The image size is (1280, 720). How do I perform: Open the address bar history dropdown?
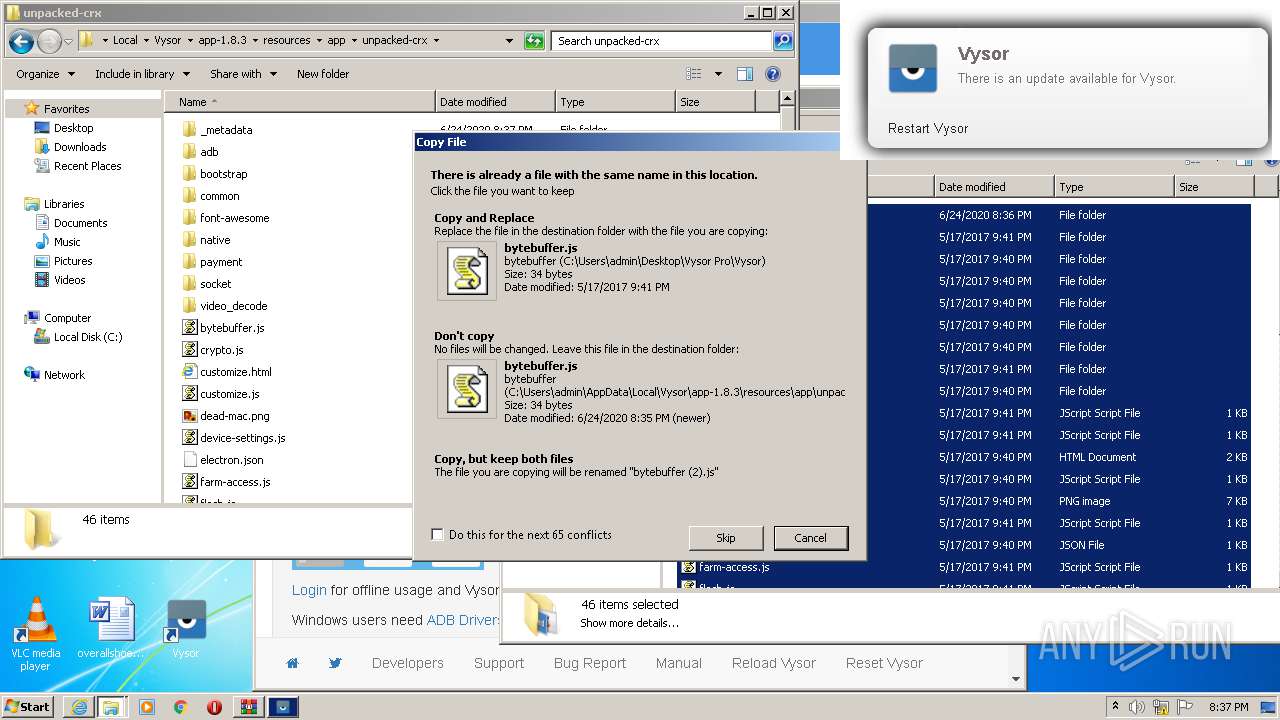point(509,41)
